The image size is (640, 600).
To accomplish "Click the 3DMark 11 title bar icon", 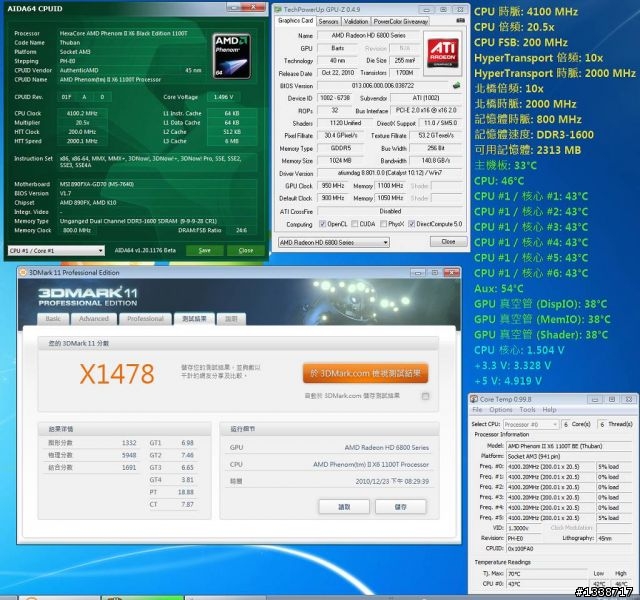I will [23, 272].
